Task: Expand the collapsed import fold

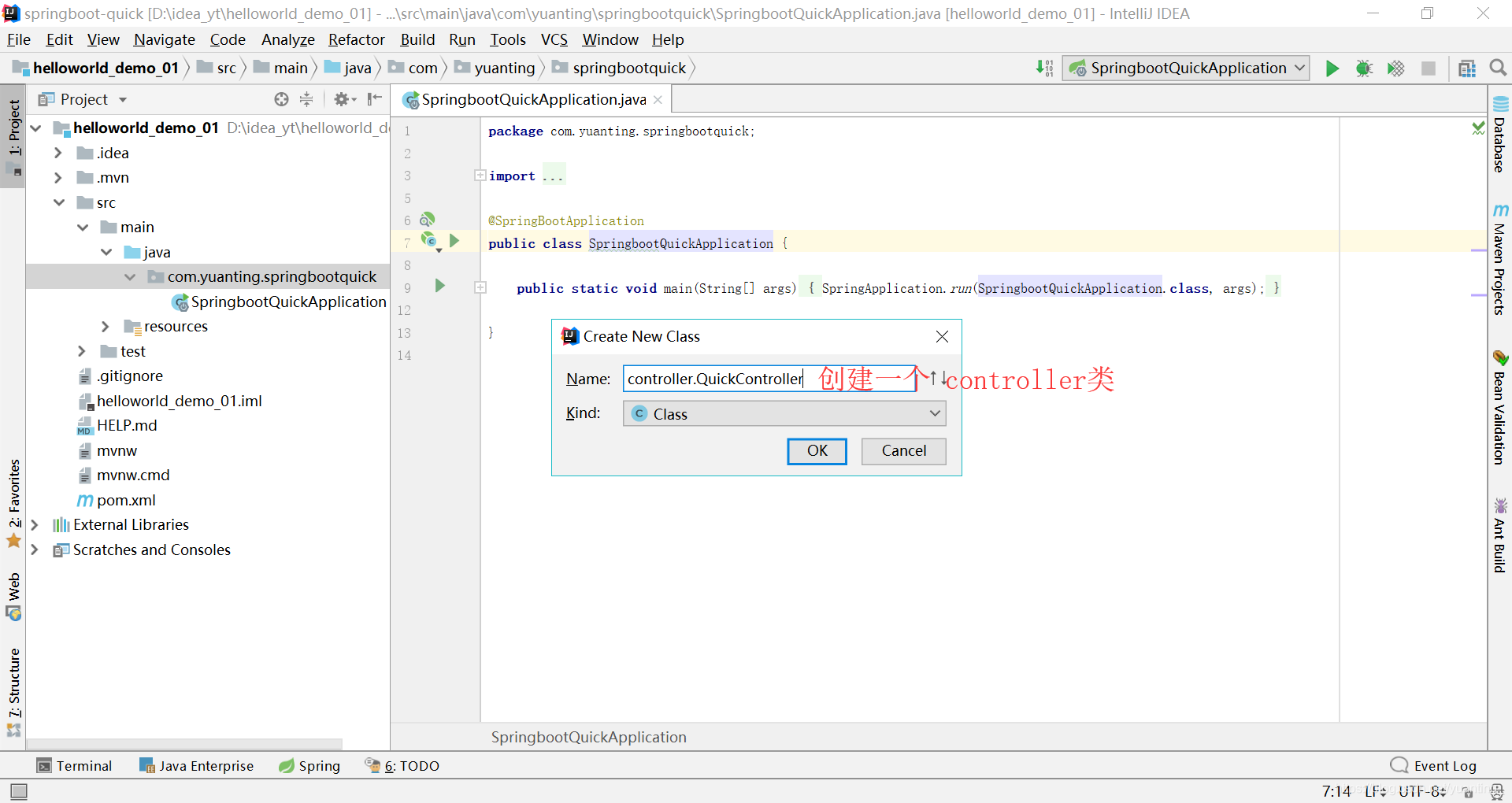Action: click(480, 175)
